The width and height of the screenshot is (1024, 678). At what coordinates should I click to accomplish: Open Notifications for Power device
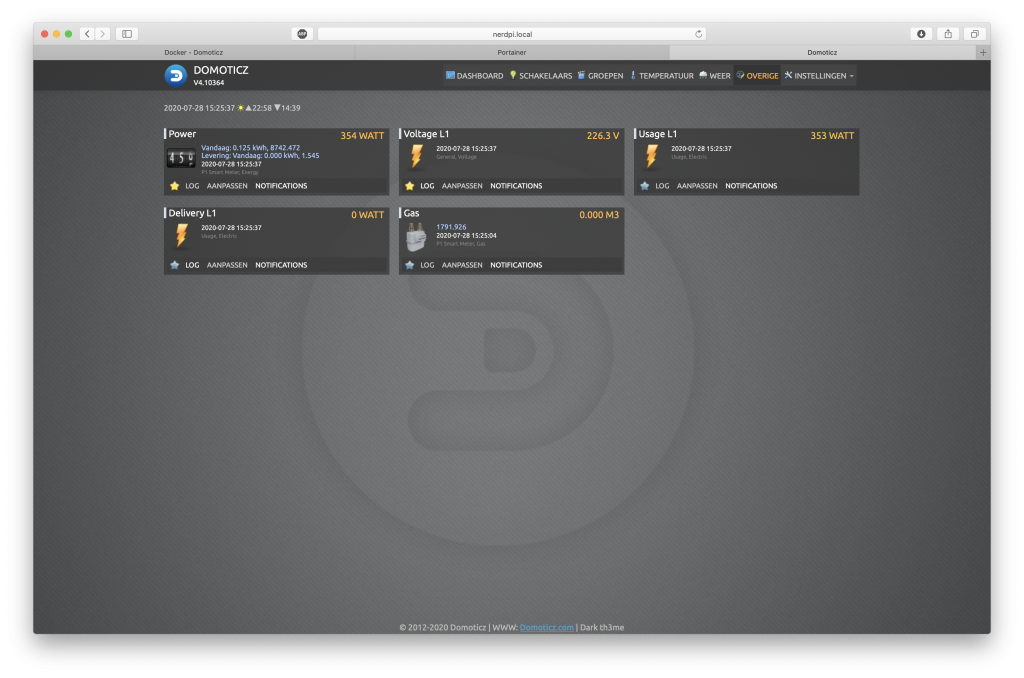click(x=281, y=186)
